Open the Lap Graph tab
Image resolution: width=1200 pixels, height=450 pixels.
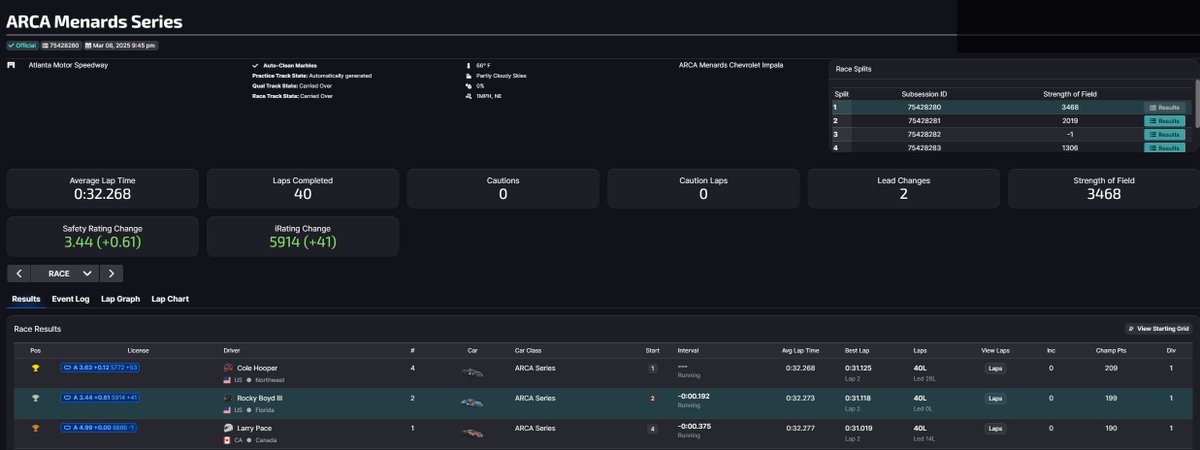click(121, 299)
